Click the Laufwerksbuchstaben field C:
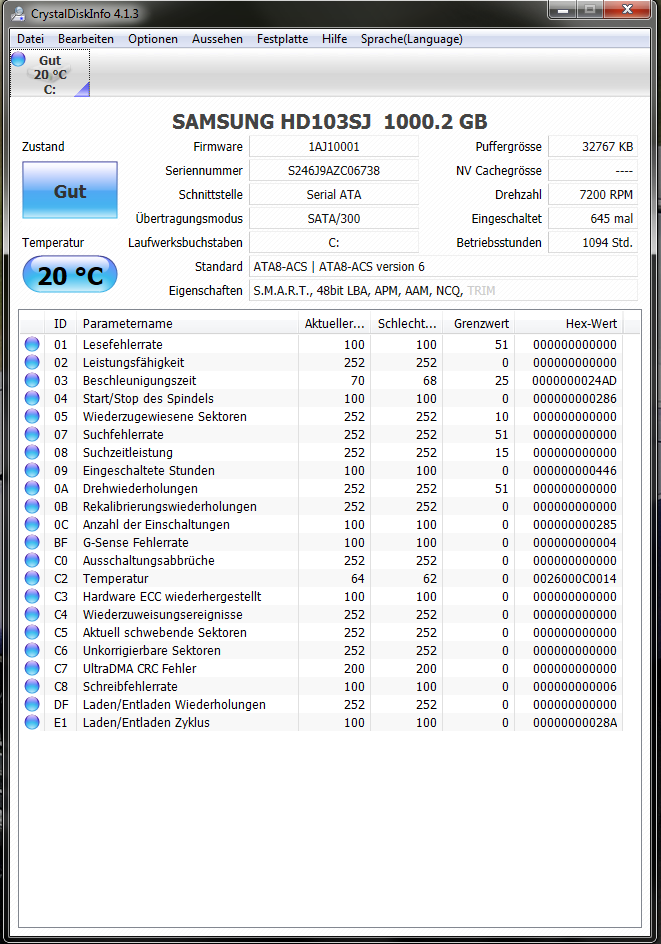 click(x=334, y=243)
